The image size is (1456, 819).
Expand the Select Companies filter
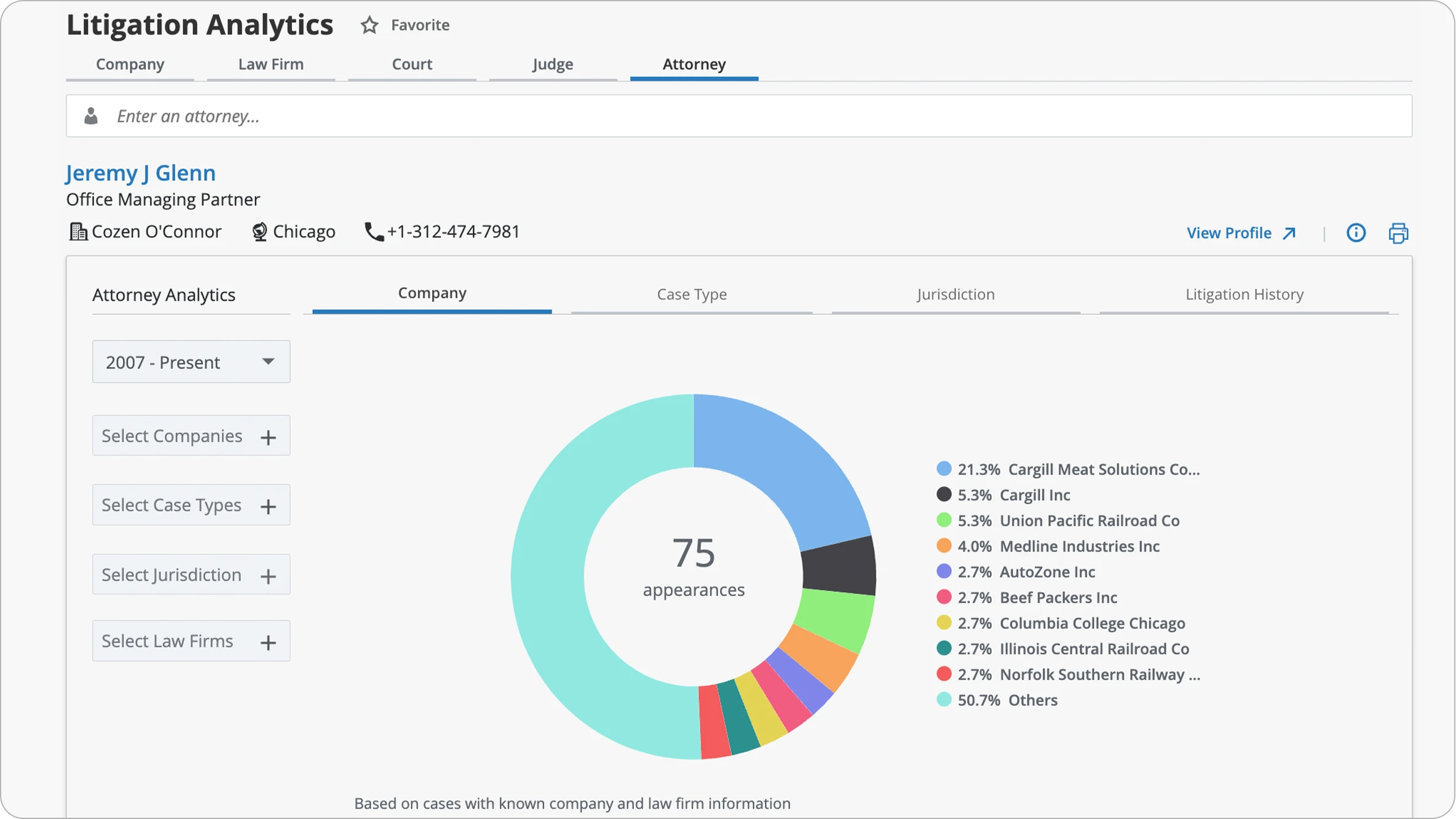coord(172,436)
